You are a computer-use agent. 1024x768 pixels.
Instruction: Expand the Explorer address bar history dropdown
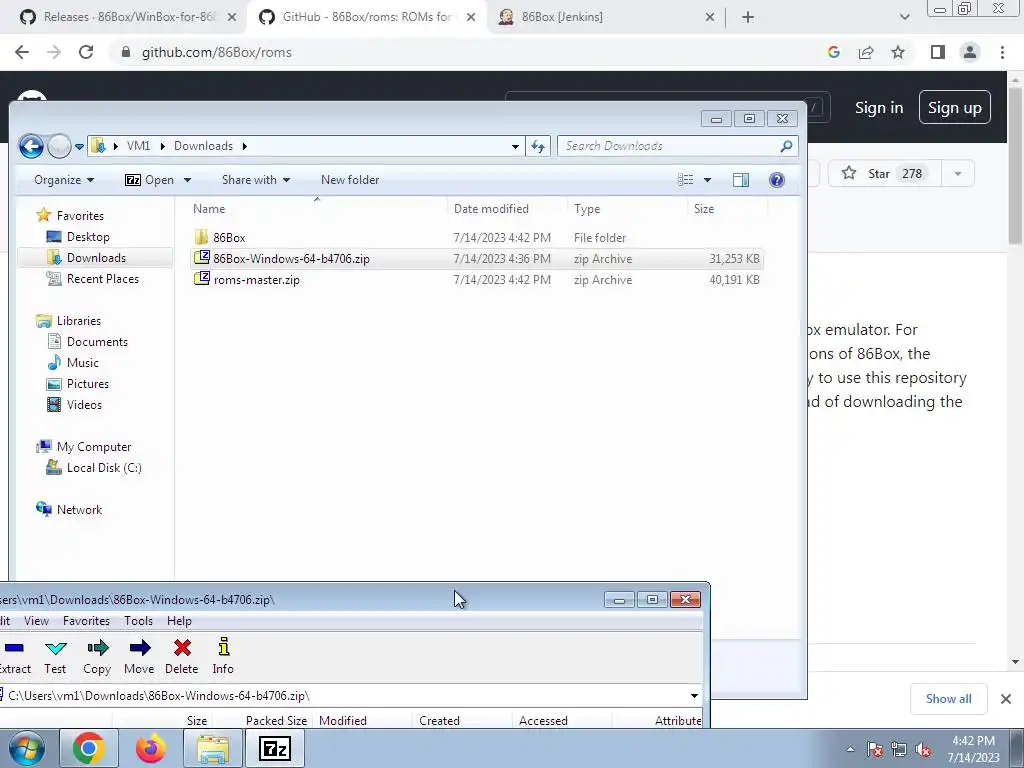click(x=515, y=146)
